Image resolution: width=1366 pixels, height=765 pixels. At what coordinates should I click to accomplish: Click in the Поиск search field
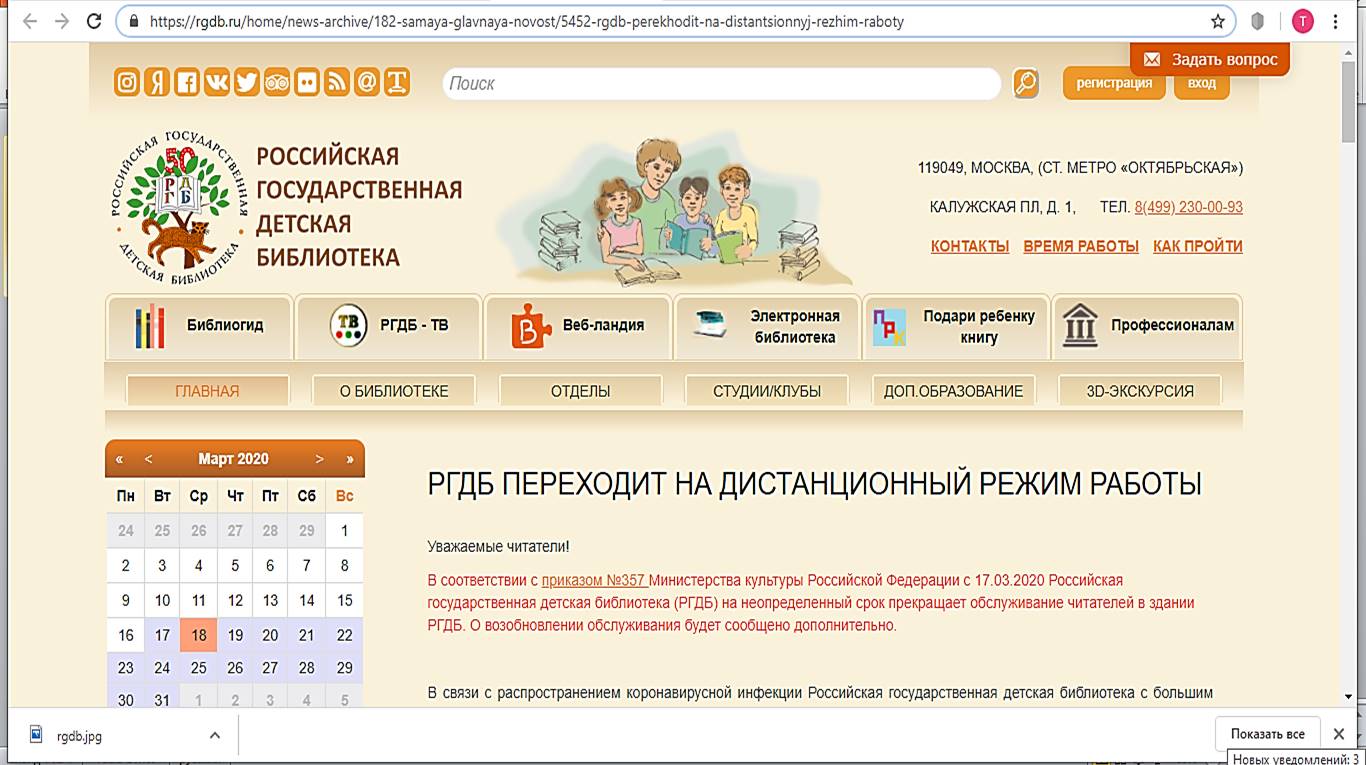(x=721, y=84)
